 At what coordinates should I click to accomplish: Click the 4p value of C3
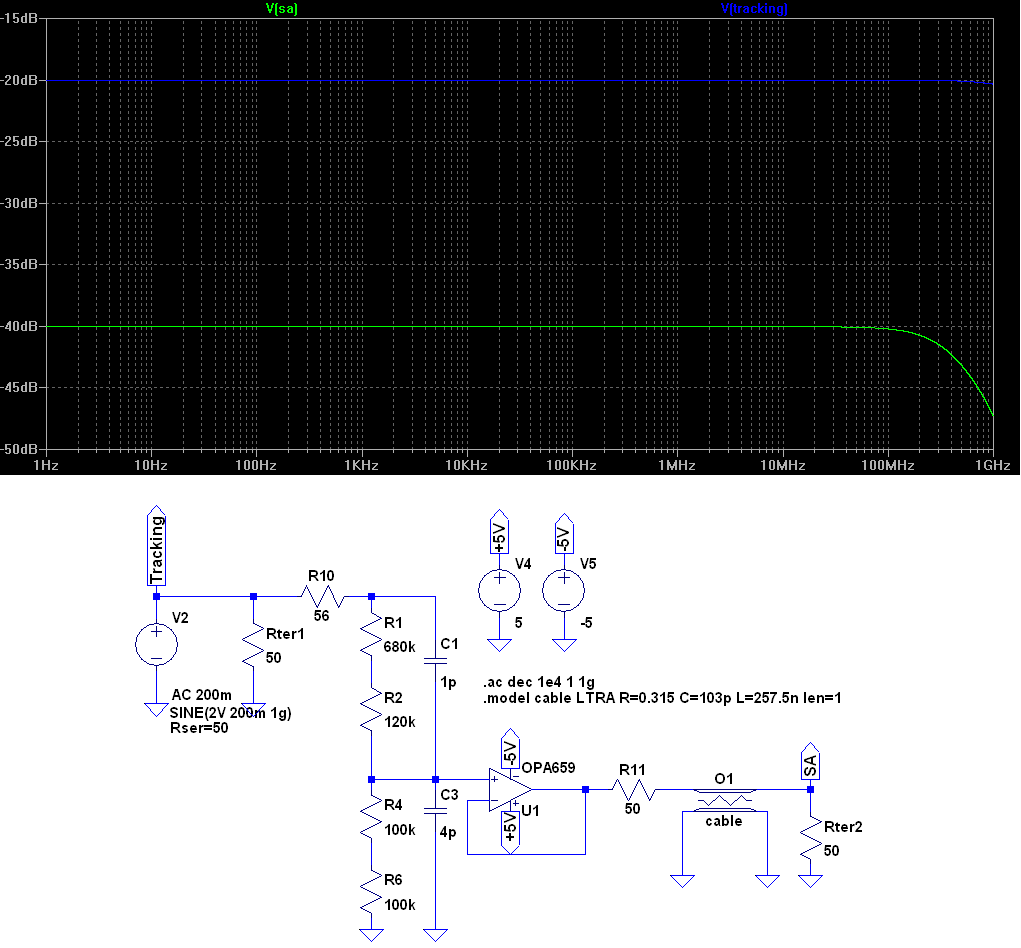(x=448, y=833)
